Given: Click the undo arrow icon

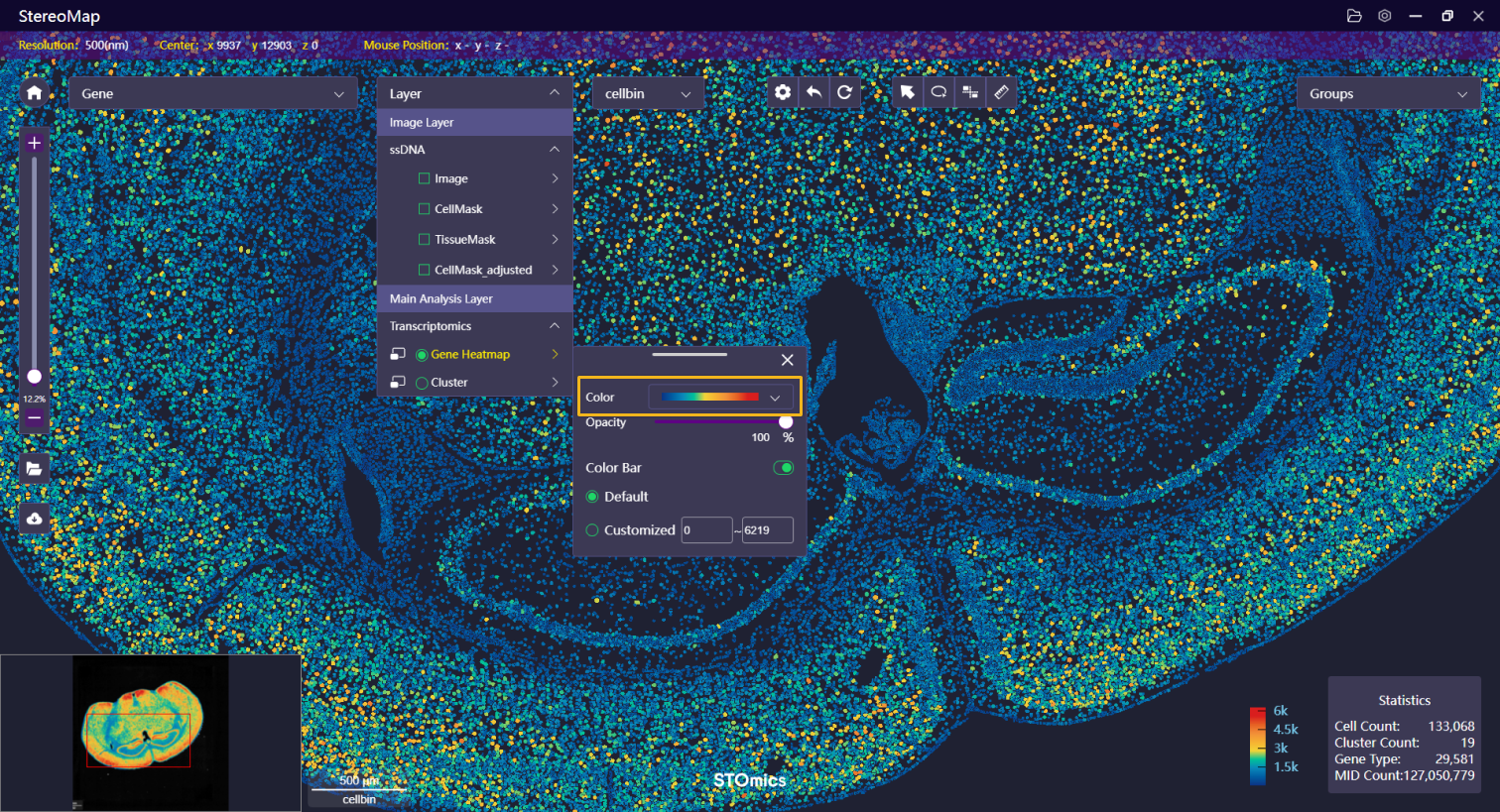Looking at the screenshot, I should tap(813, 92).
